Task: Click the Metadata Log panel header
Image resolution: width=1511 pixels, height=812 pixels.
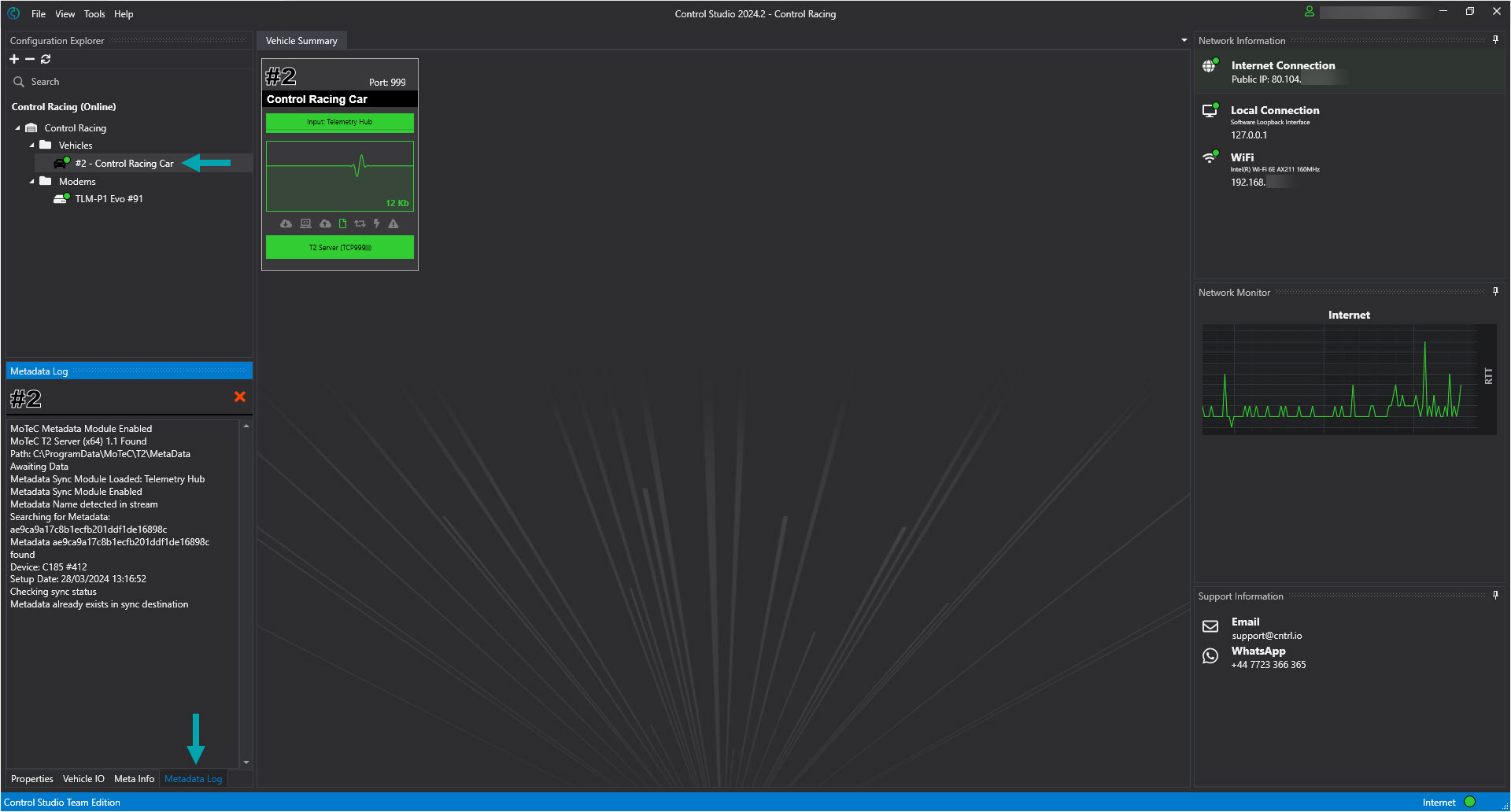Action: [129, 371]
